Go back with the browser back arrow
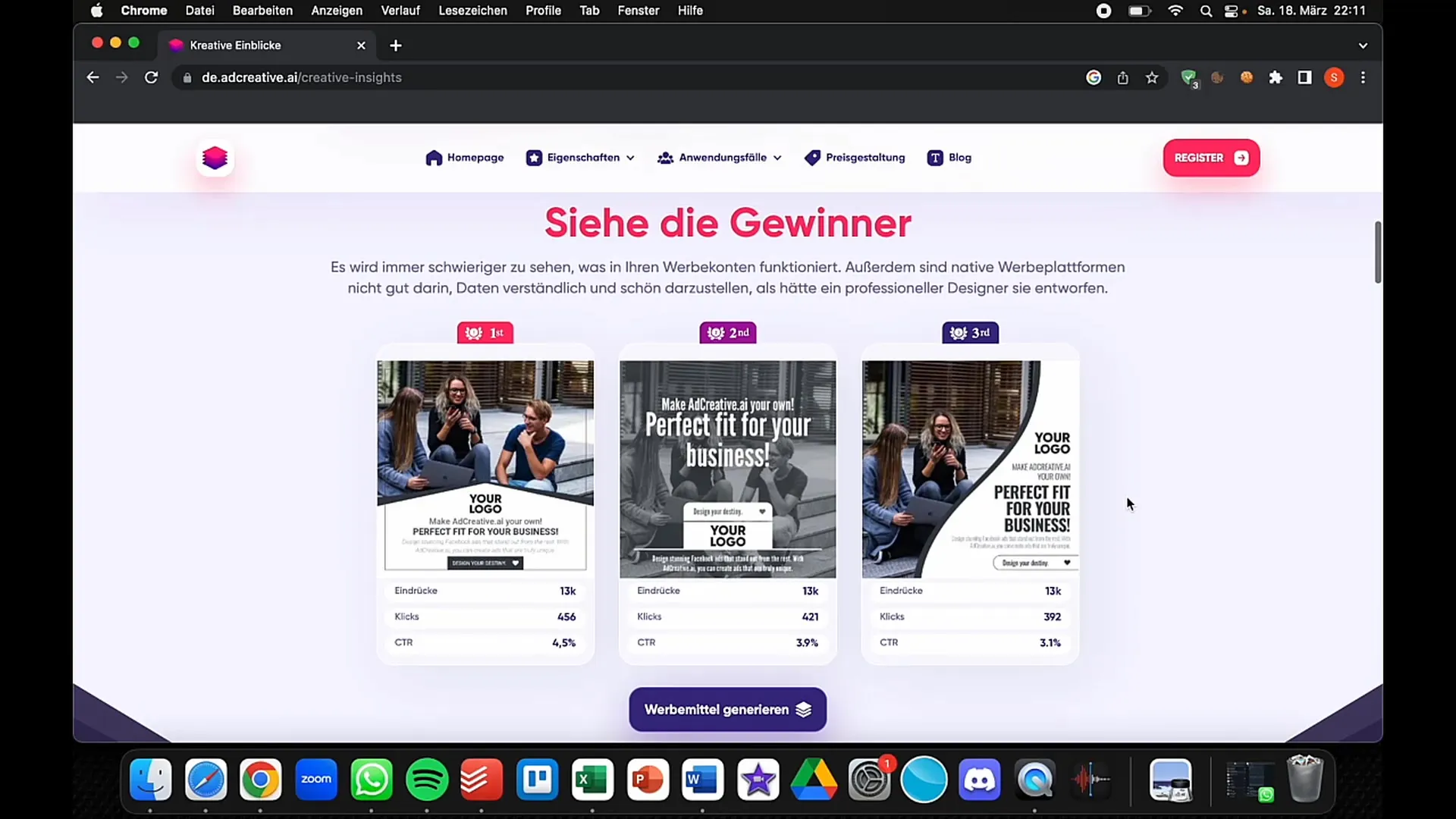 point(93,77)
